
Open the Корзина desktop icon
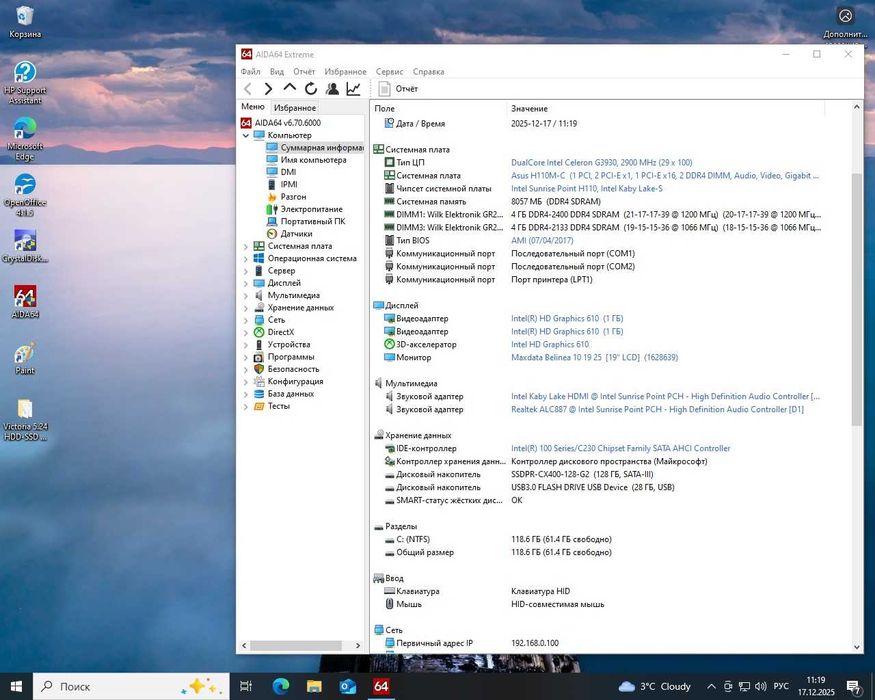click(x=25, y=22)
